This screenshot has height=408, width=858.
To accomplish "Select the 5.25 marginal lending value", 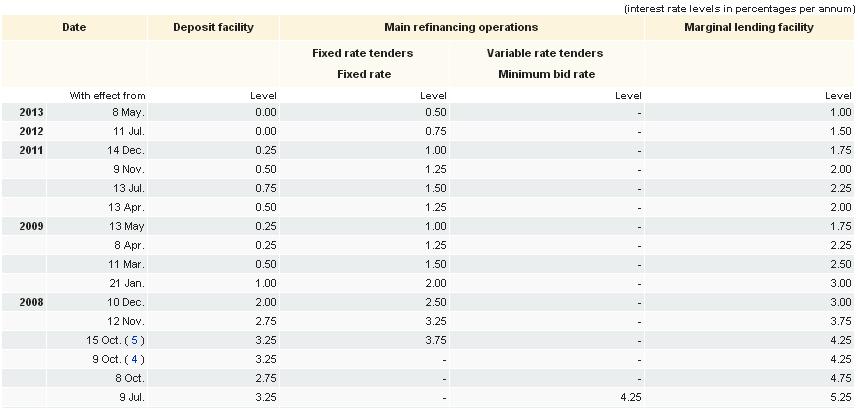I will pos(840,397).
